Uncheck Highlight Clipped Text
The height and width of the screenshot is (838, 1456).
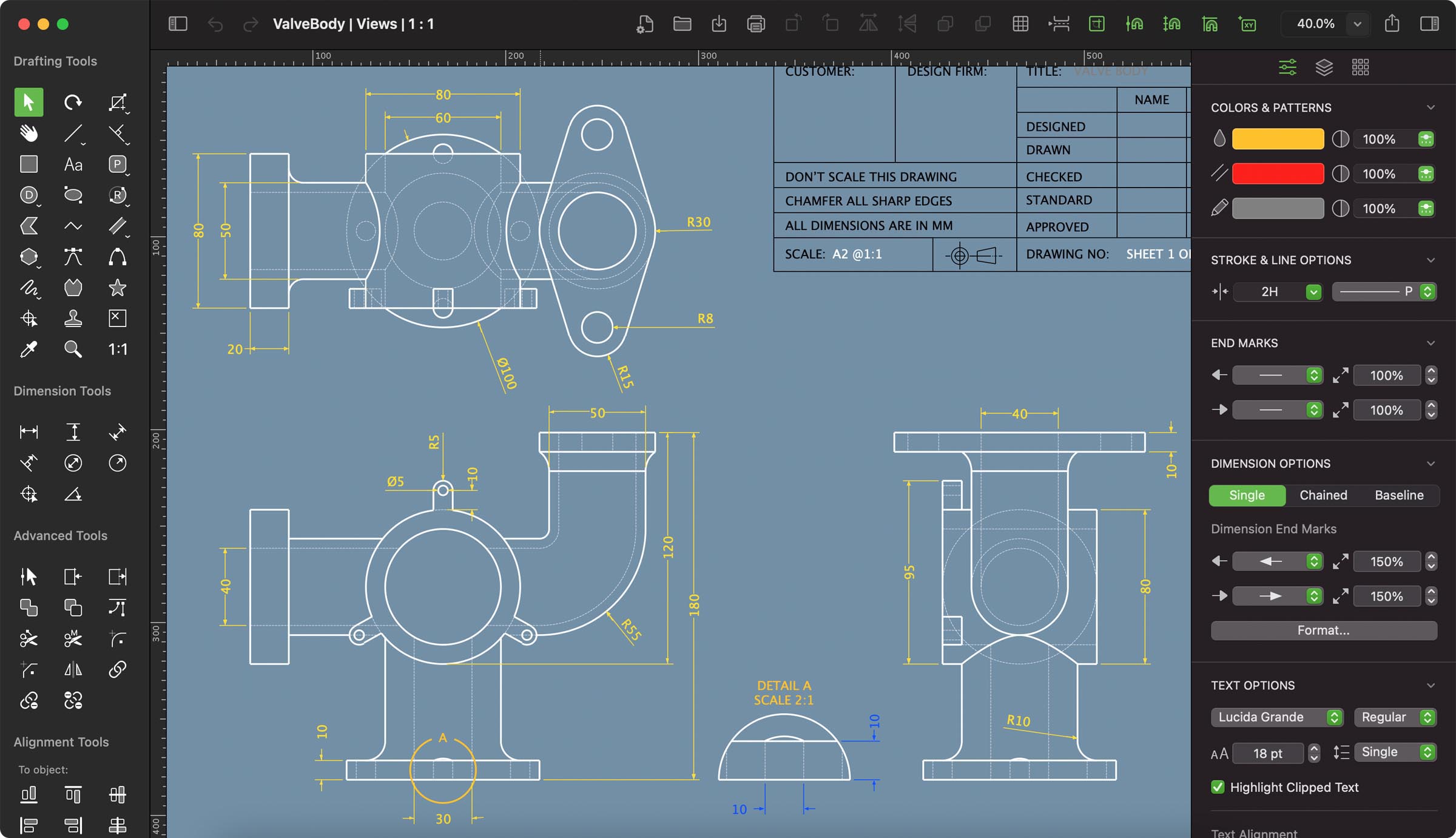(x=1217, y=787)
